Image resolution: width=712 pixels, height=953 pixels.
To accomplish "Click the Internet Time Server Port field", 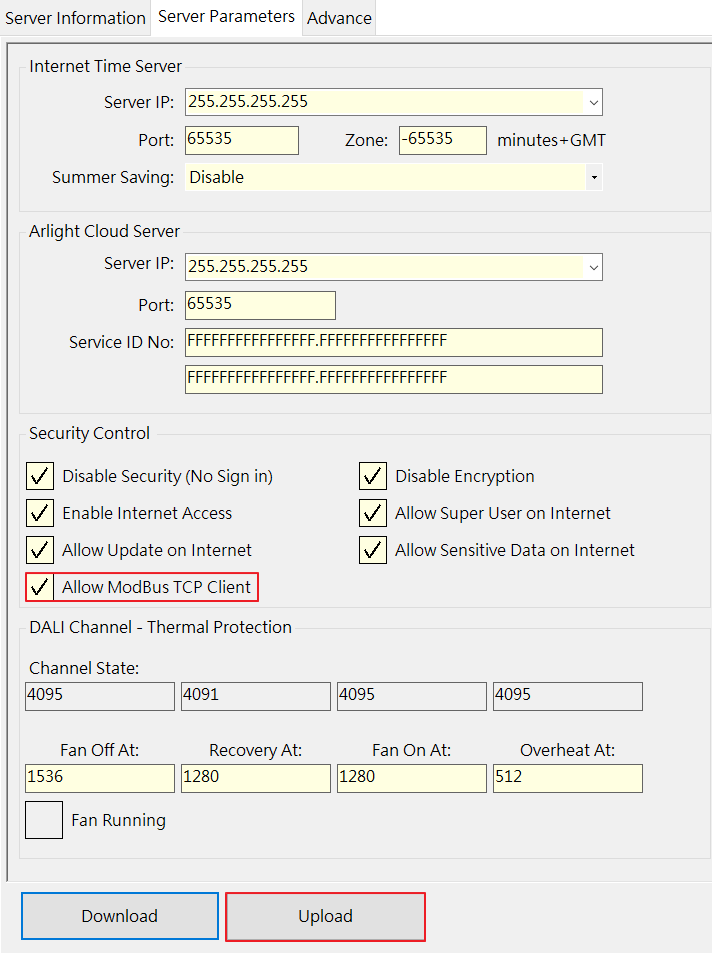I will (x=242, y=140).
